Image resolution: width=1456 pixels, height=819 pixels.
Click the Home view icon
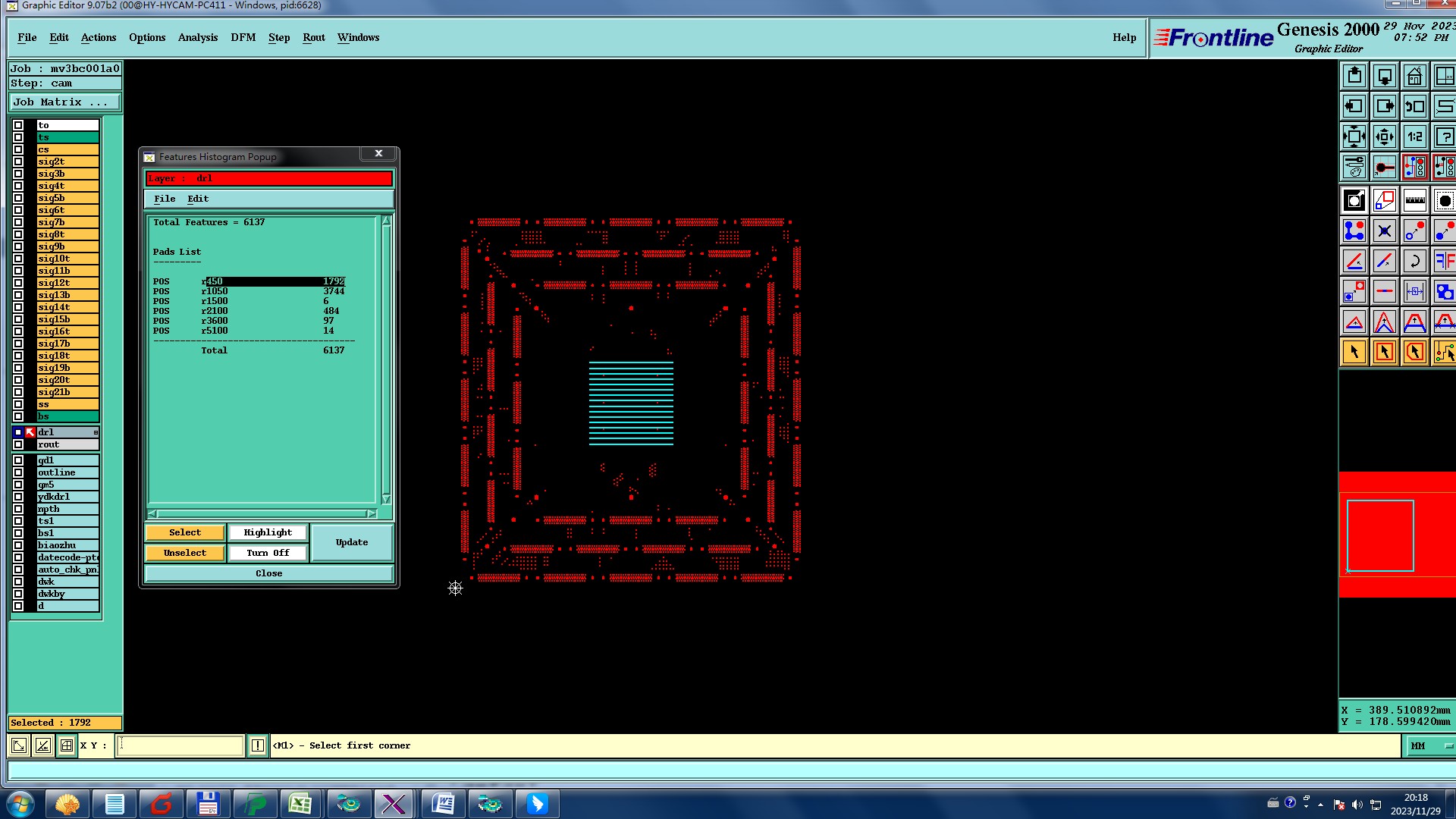(x=1414, y=76)
